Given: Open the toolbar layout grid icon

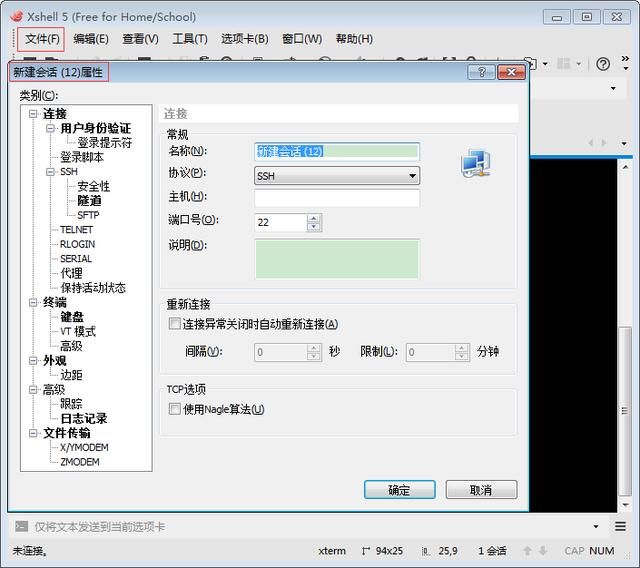Looking at the screenshot, I should (x=564, y=64).
